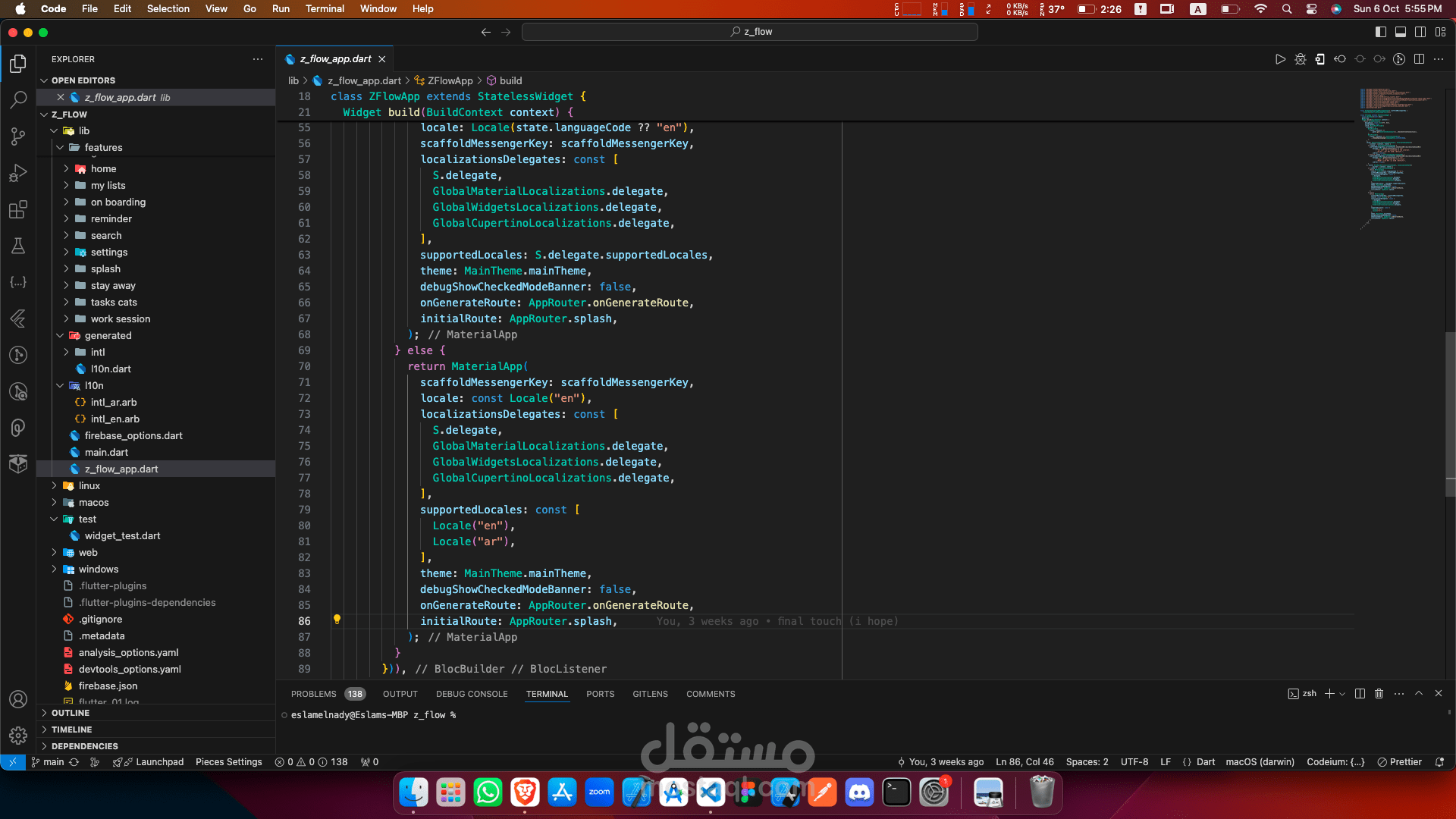
Task: Click the lightbulb code action icon
Action: click(337, 620)
